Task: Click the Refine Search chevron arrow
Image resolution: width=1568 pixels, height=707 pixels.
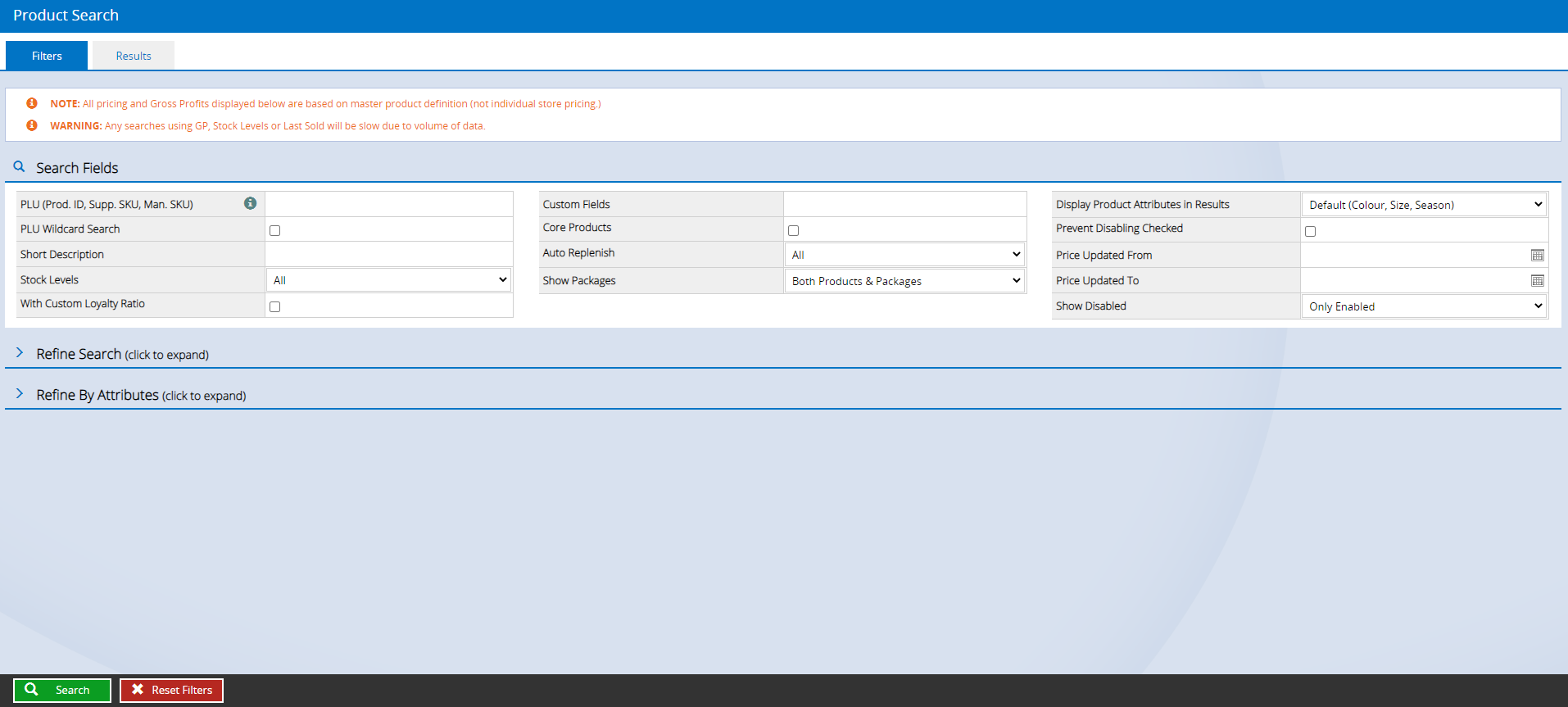Action: (x=20, y=352)
